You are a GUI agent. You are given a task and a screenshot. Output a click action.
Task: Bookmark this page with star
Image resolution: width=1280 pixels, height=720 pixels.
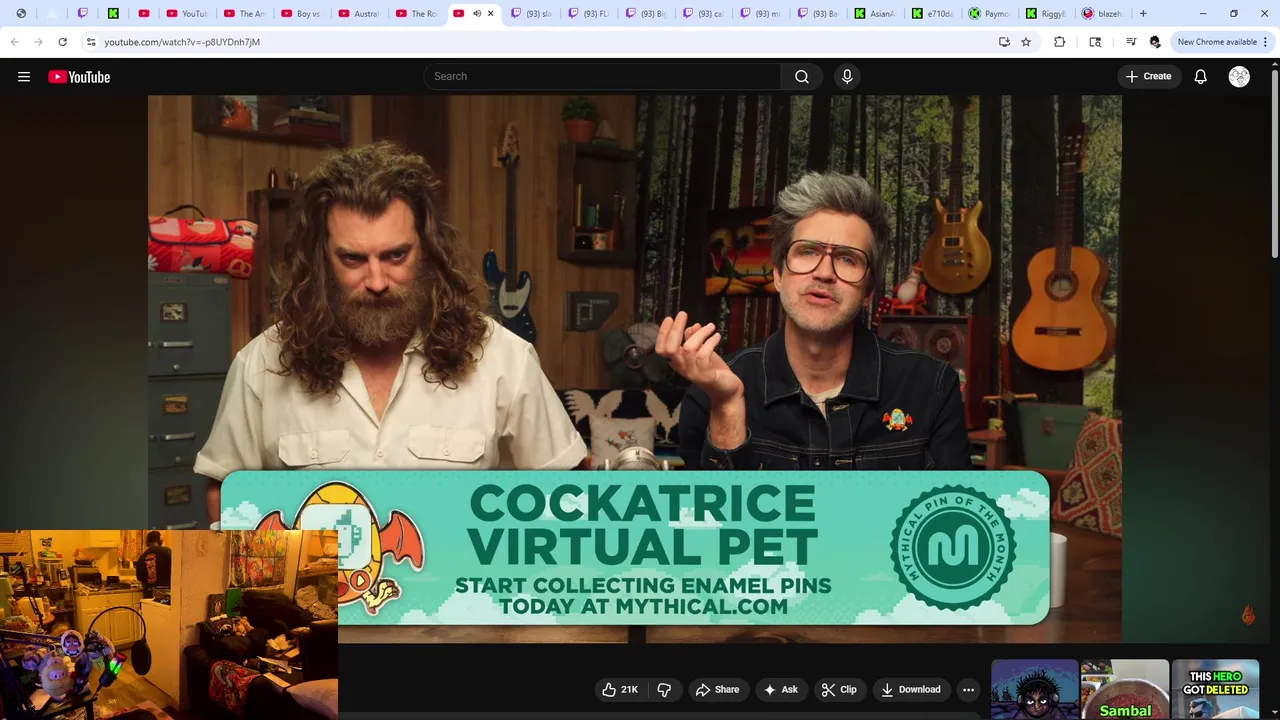1026,42
